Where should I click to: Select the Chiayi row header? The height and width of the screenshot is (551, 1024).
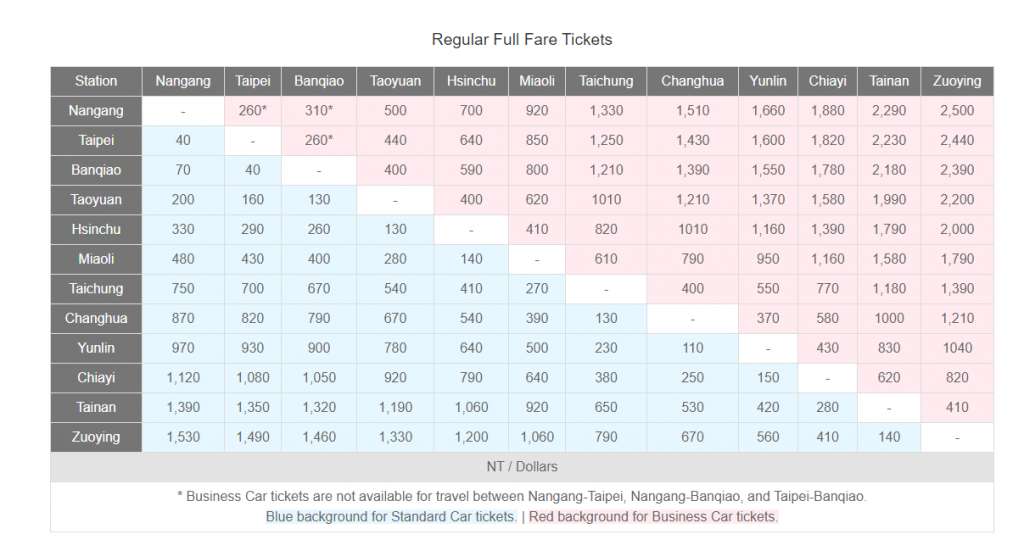pos(96,377)
